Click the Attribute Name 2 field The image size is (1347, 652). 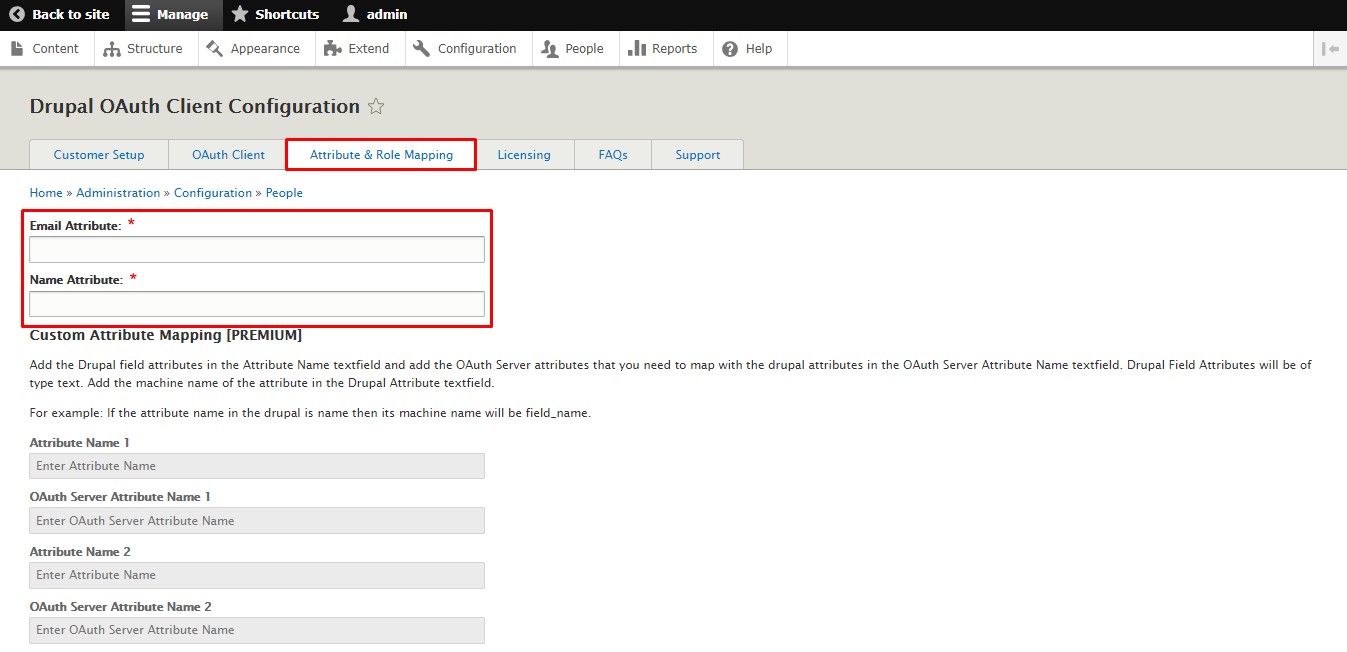click(257, 575)
